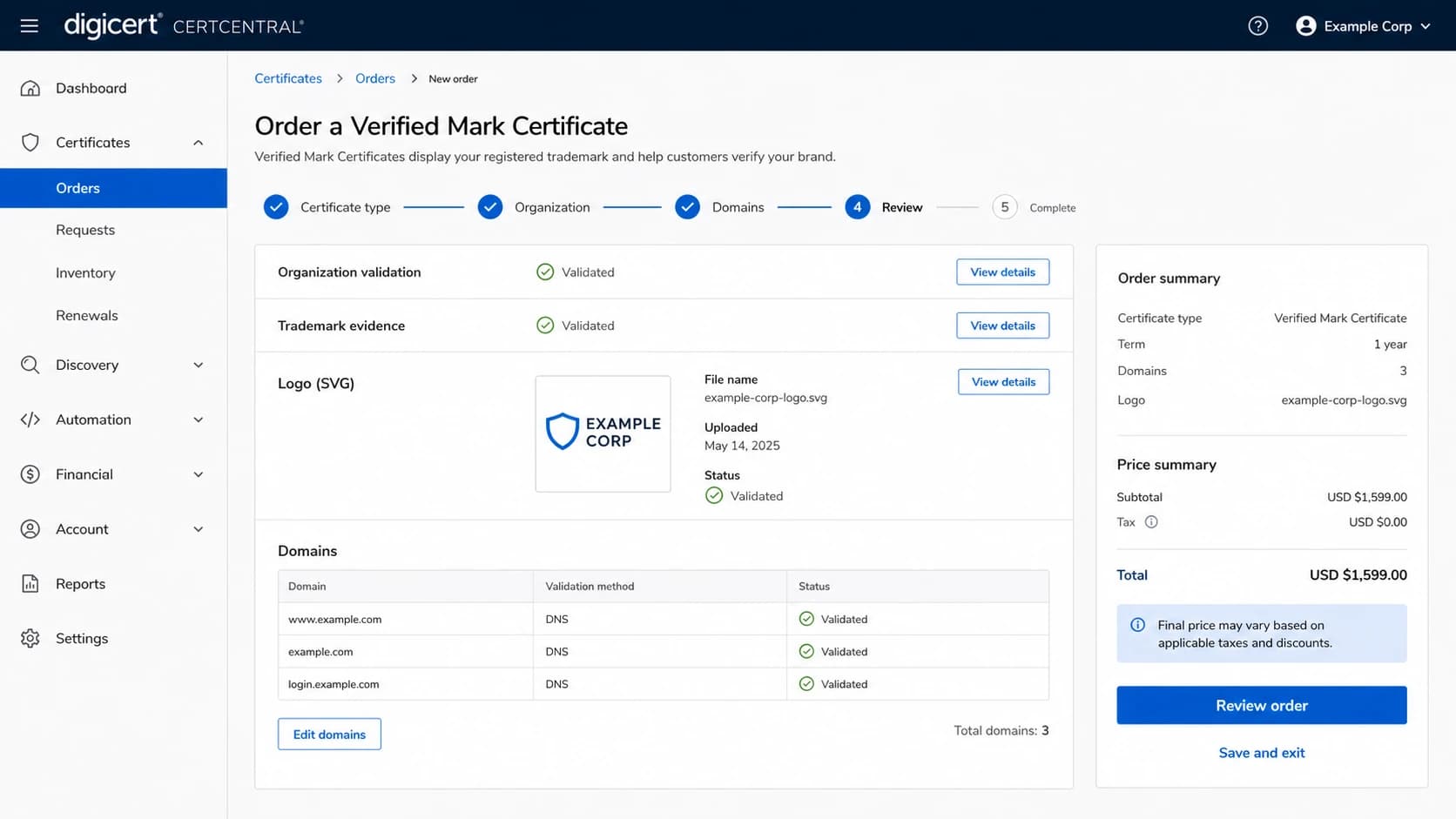The image size is (1456, 819).
Task: Open Example Corp account dropdown arrow
Action: pyautogui.click(x=1426, y=26)
